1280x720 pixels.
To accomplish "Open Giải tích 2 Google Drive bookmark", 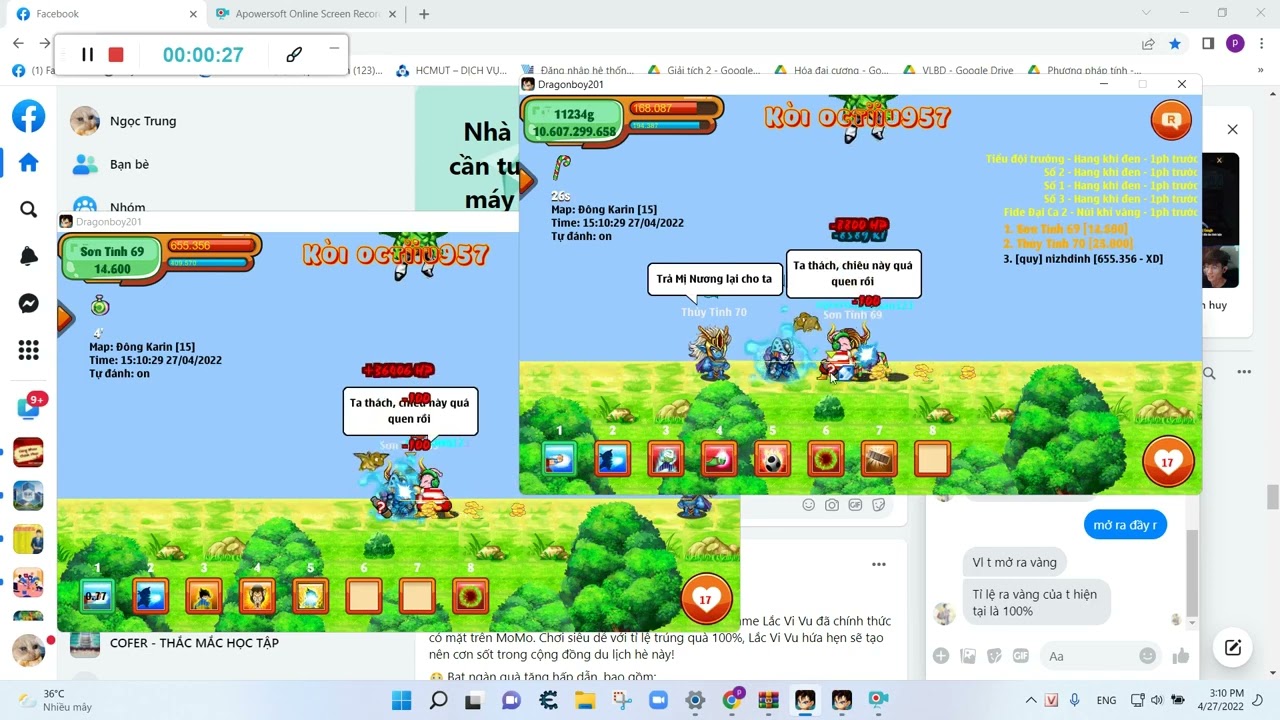I will pyautogui.click(x=704, y=70).
